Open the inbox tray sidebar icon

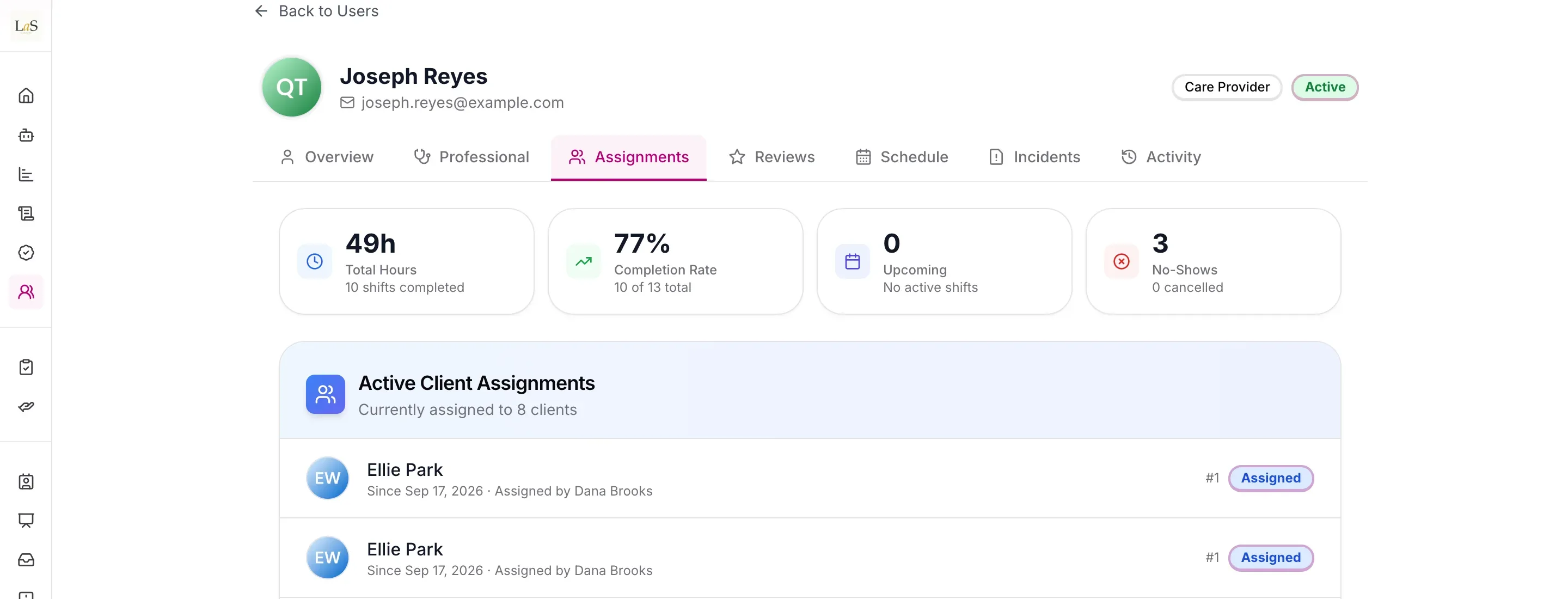pyautogui.click(x=26, y=560)
